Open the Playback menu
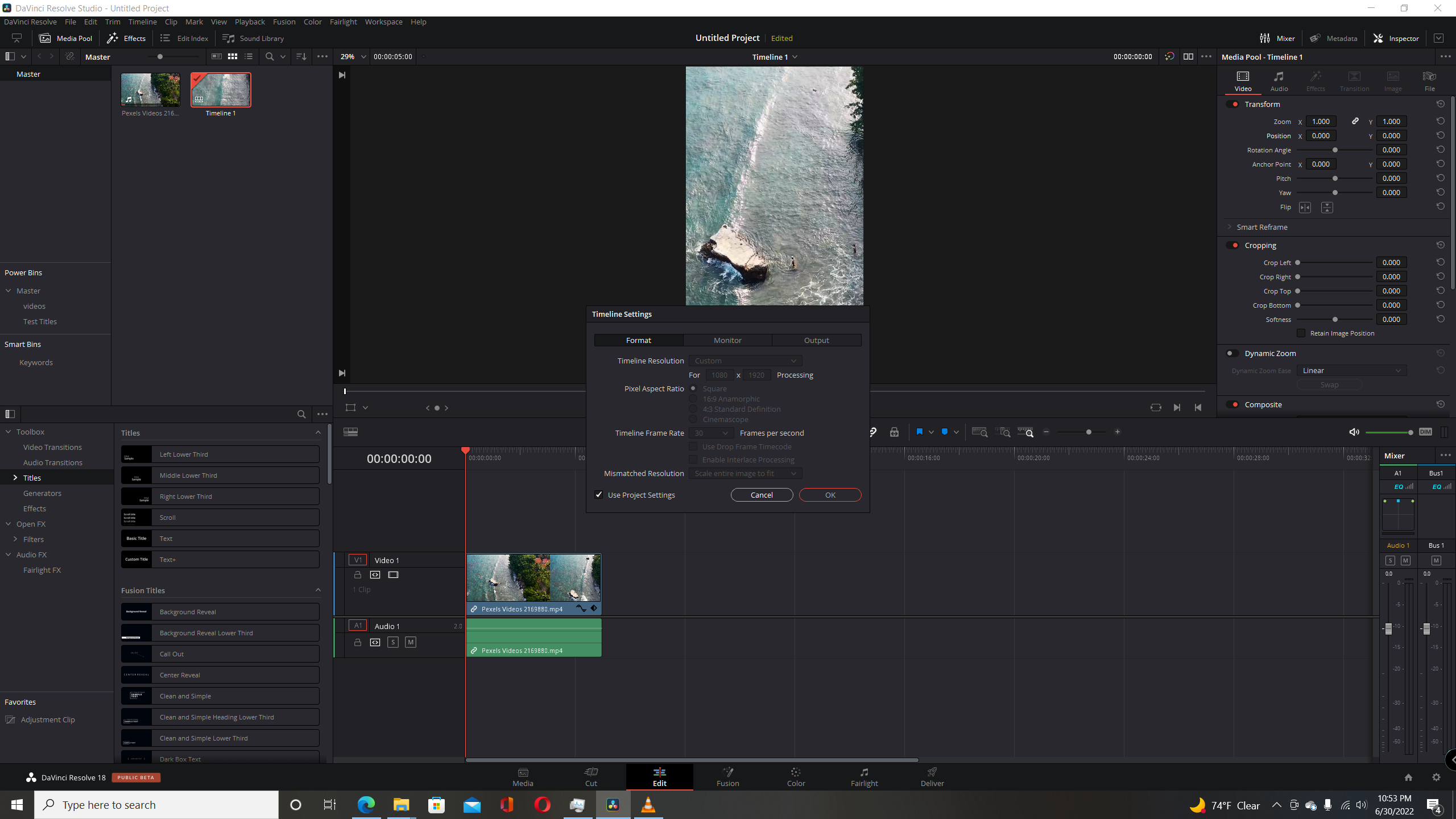Image resolution: width=1456 pixels, height=819 pixels. (250, 22)
